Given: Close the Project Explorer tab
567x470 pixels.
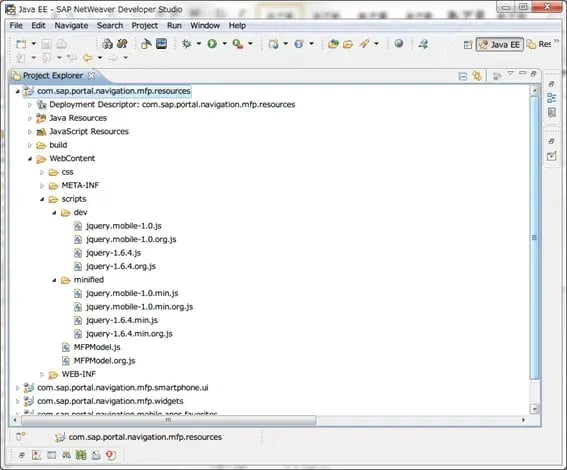Looking at the screenshot, I should (x=91, y=75).
